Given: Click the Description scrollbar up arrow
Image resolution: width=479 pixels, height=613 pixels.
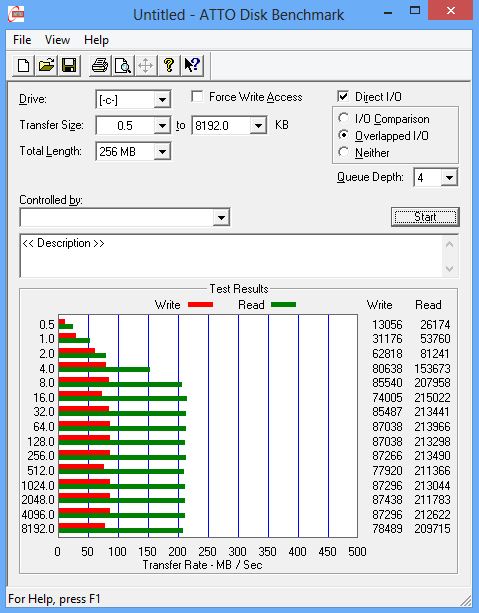Looking at the screenshot, I should [450, 244].
